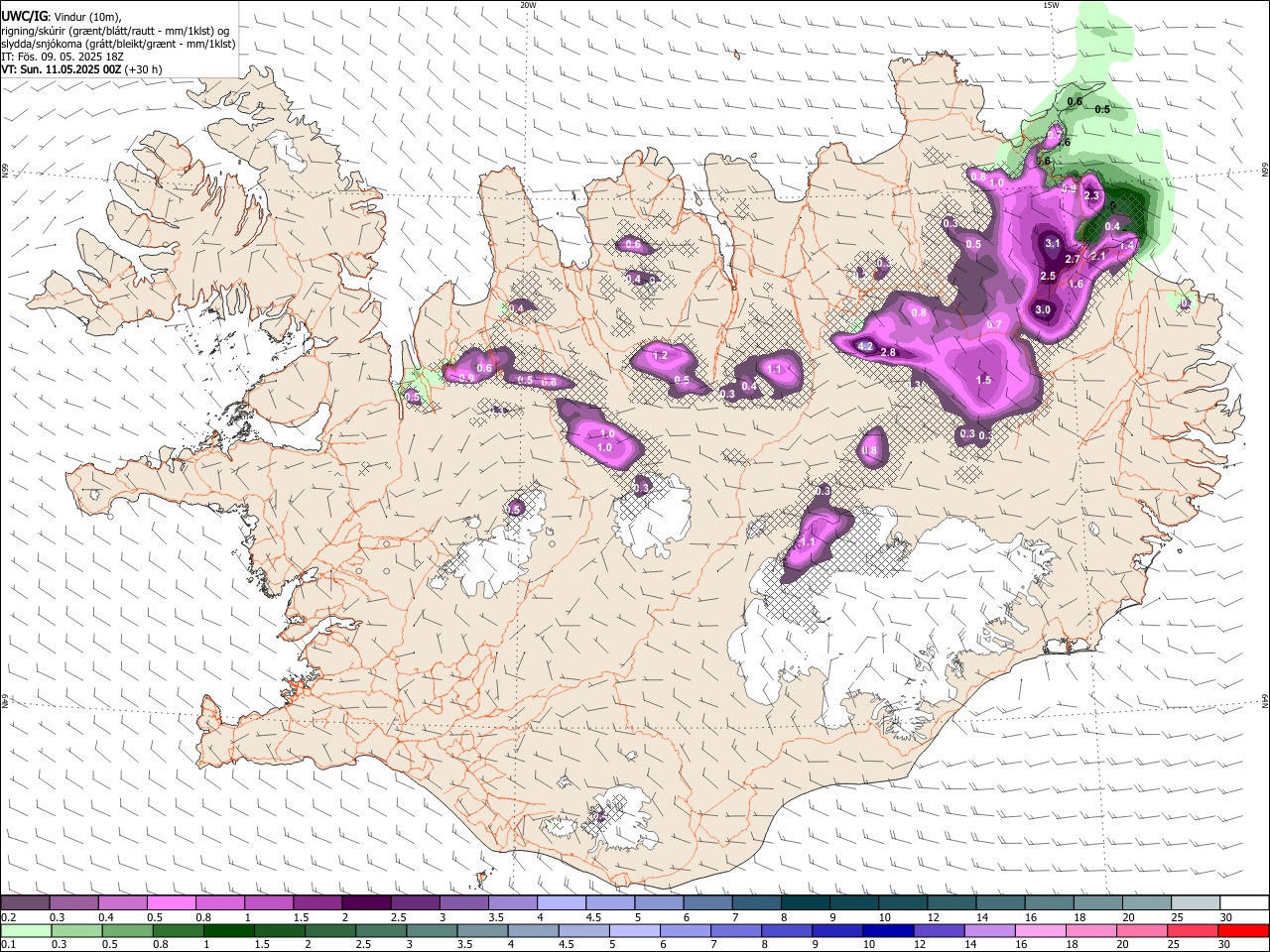The width and height of the screenshot is (1270, 952).
Task: Click the '4.2' snowfall value on the map
Action: pyautogui.click(x=865, y=347)
